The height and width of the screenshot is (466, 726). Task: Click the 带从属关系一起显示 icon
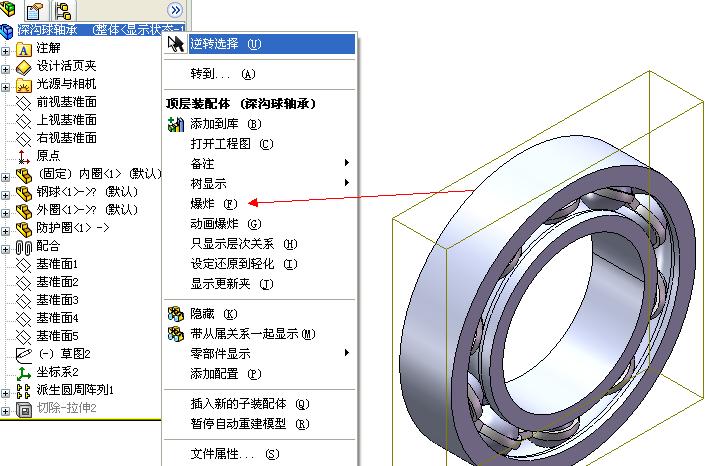point(176,334)
